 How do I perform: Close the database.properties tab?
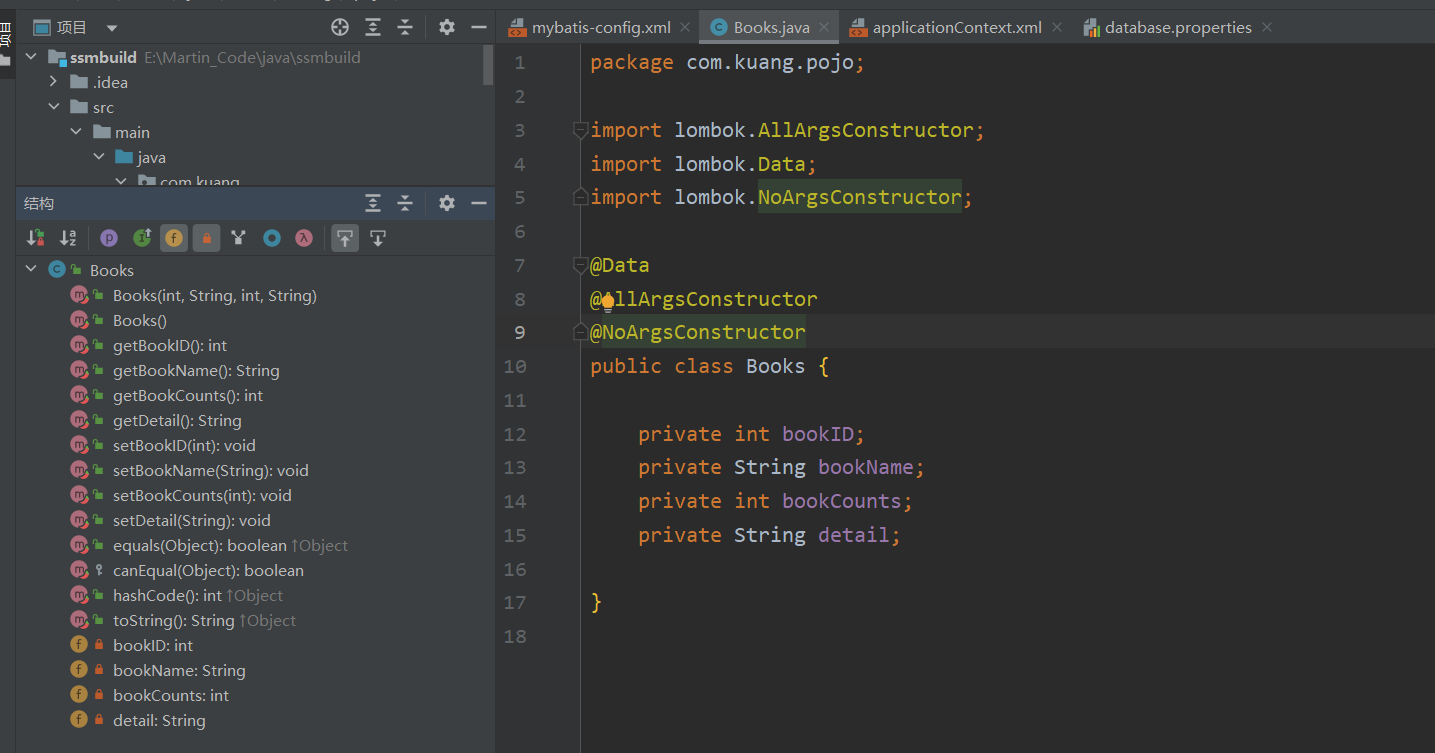pos(1267,27)
